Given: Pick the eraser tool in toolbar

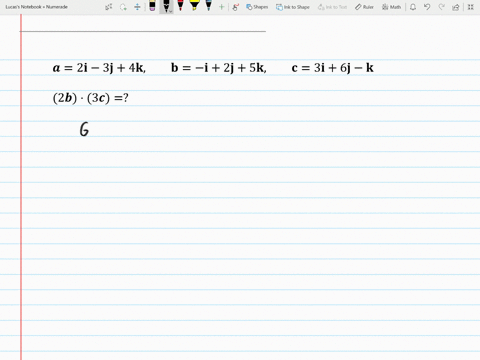Looking at the screenshot, I should [x=152, y=6].
